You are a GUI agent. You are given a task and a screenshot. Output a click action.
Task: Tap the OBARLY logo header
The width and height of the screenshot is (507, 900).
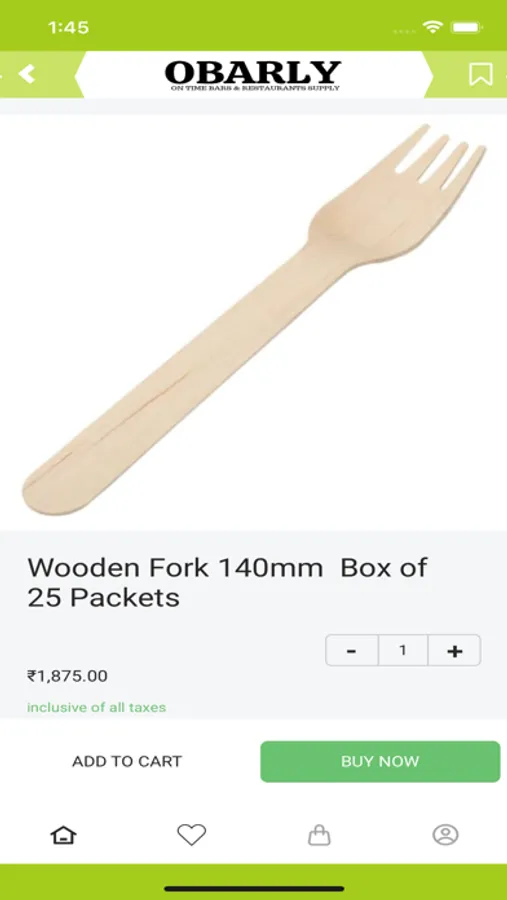(253, 75)
